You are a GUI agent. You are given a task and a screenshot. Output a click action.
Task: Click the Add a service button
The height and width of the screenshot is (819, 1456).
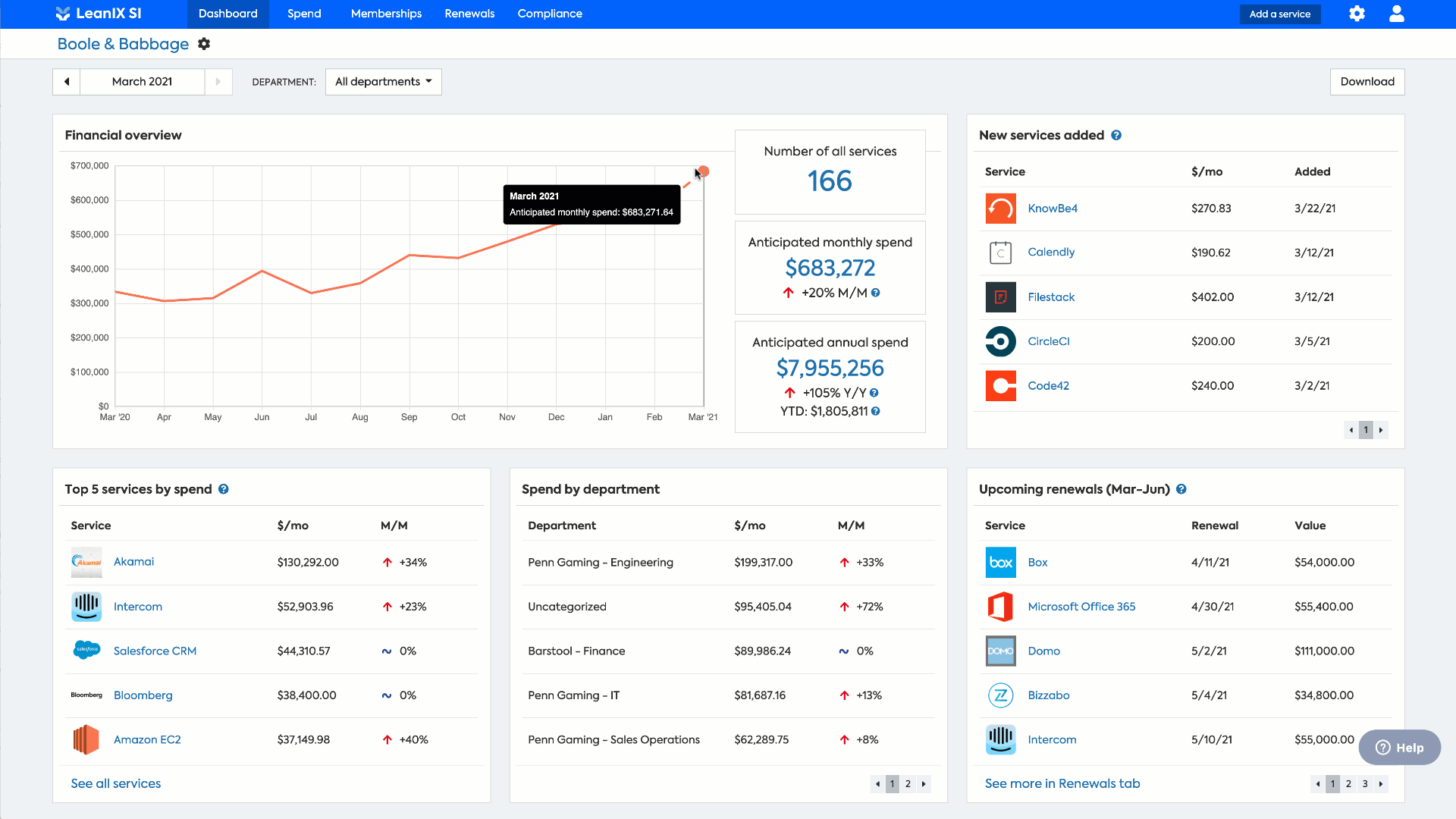[1279, 14]
